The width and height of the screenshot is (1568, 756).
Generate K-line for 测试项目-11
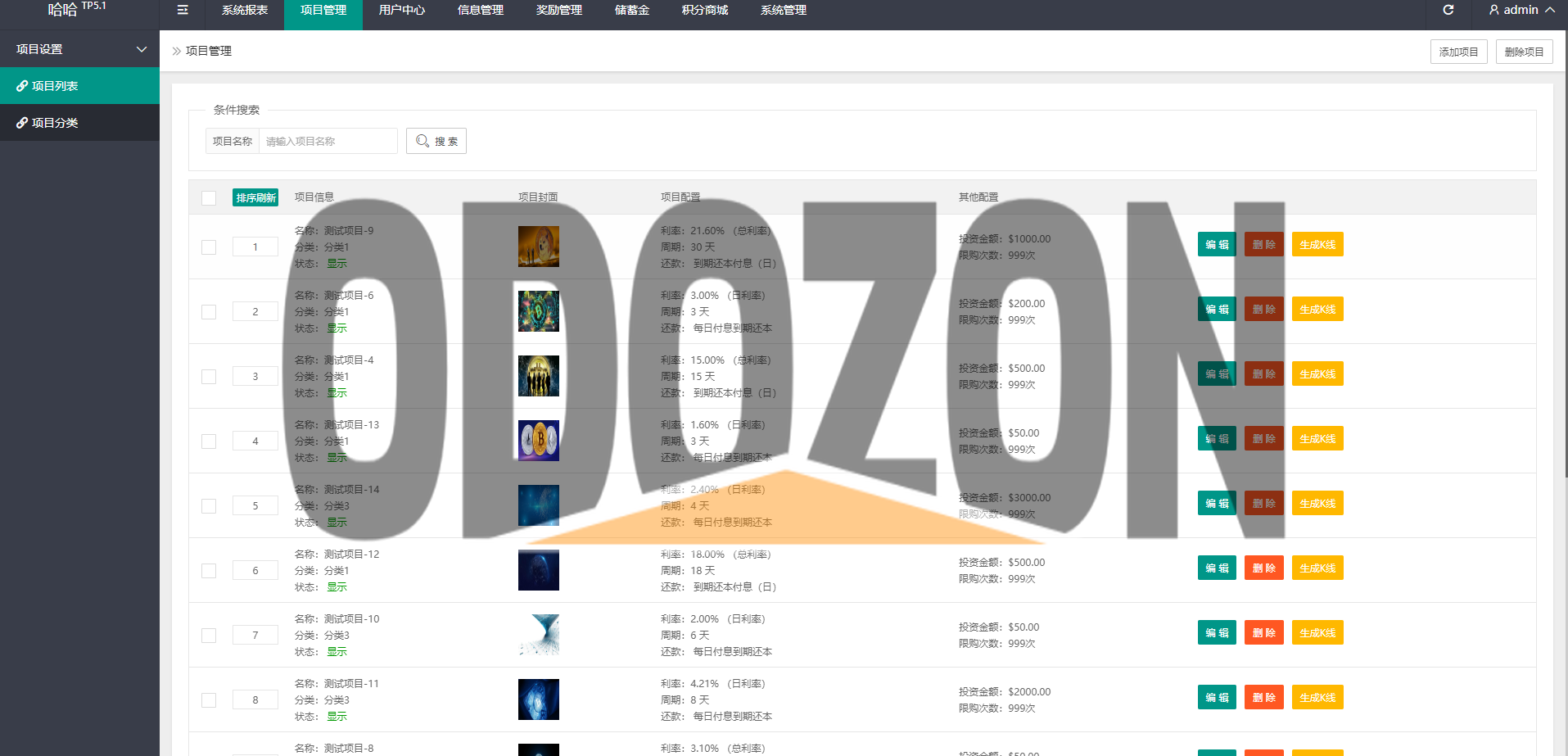(x=1317, y=697)
